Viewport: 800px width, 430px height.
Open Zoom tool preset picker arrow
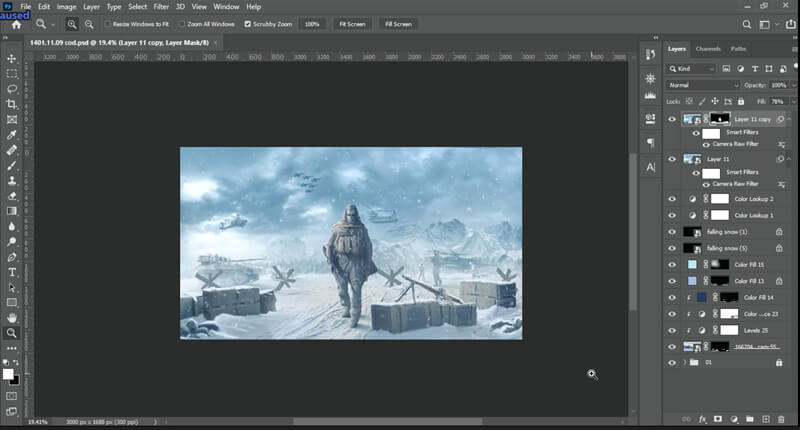click(53, 24)
